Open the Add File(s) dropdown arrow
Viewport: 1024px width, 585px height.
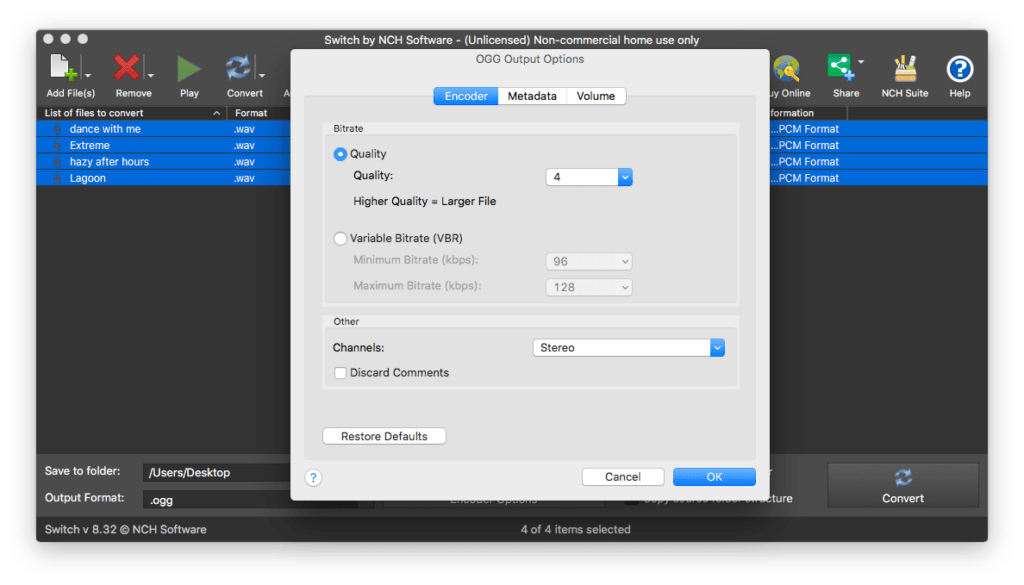[x=88, y=75]
